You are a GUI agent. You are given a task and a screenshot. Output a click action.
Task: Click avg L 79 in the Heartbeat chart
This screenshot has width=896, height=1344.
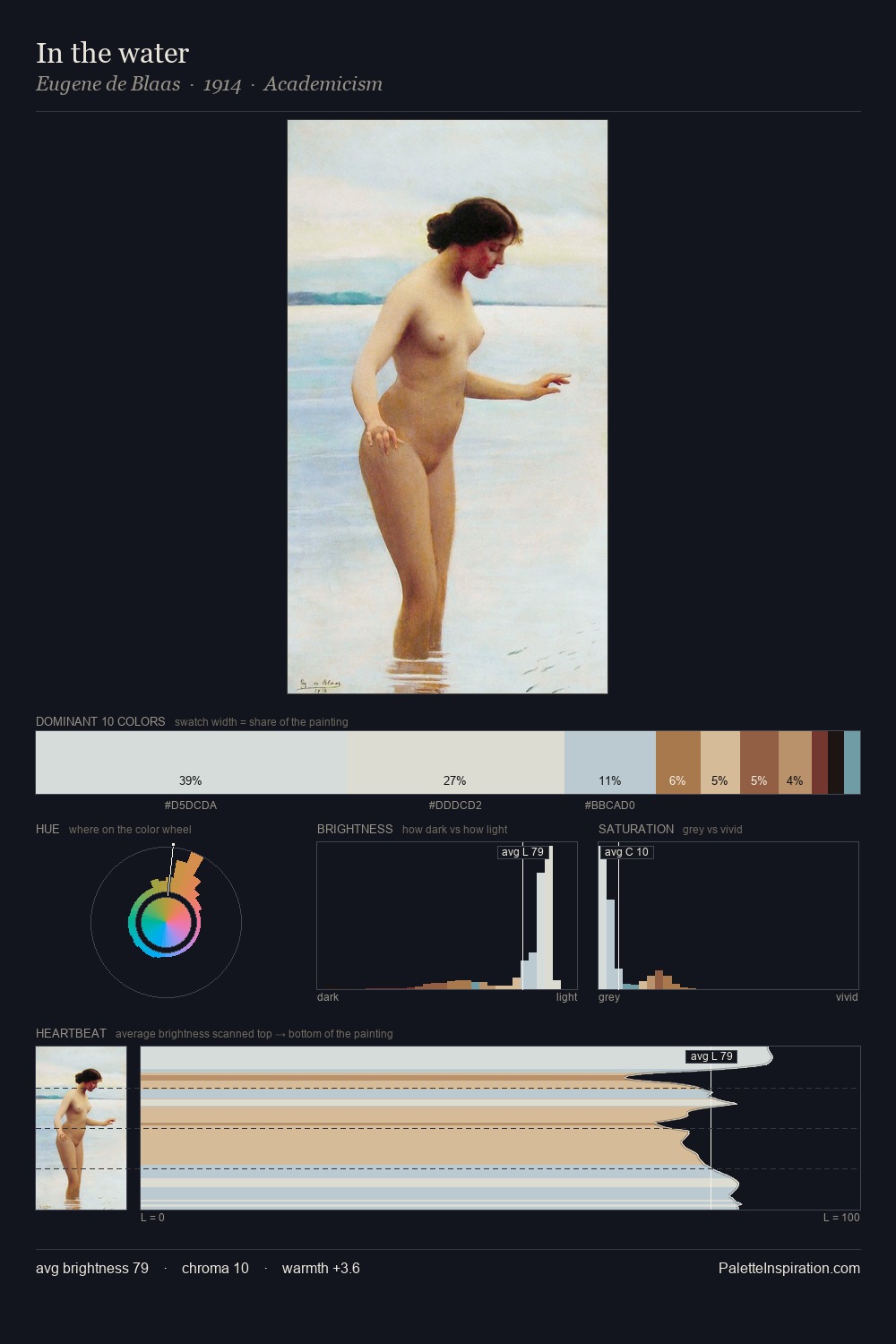(711, 1056)
